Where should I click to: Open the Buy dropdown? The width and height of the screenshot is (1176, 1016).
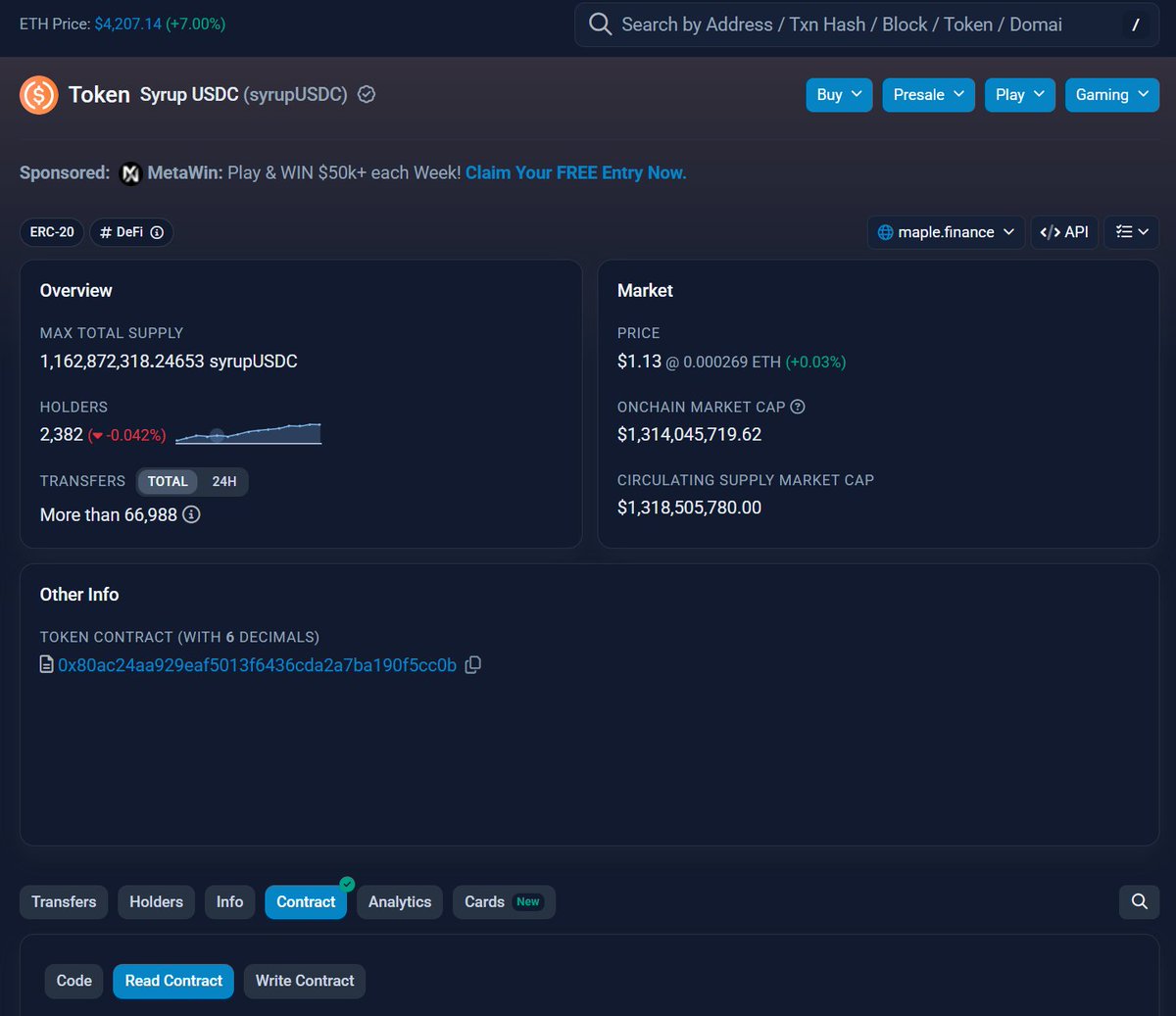pos(839,95)
